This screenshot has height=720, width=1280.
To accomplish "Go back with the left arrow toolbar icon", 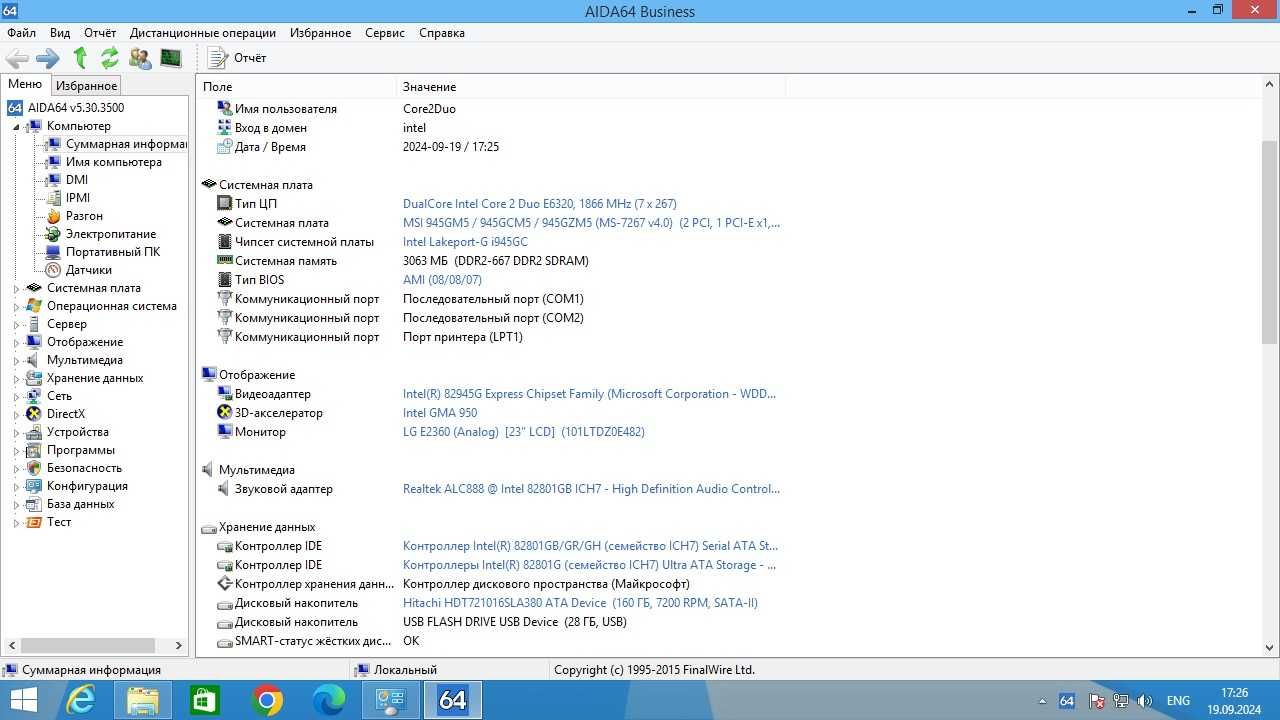I will click(17, 58).
